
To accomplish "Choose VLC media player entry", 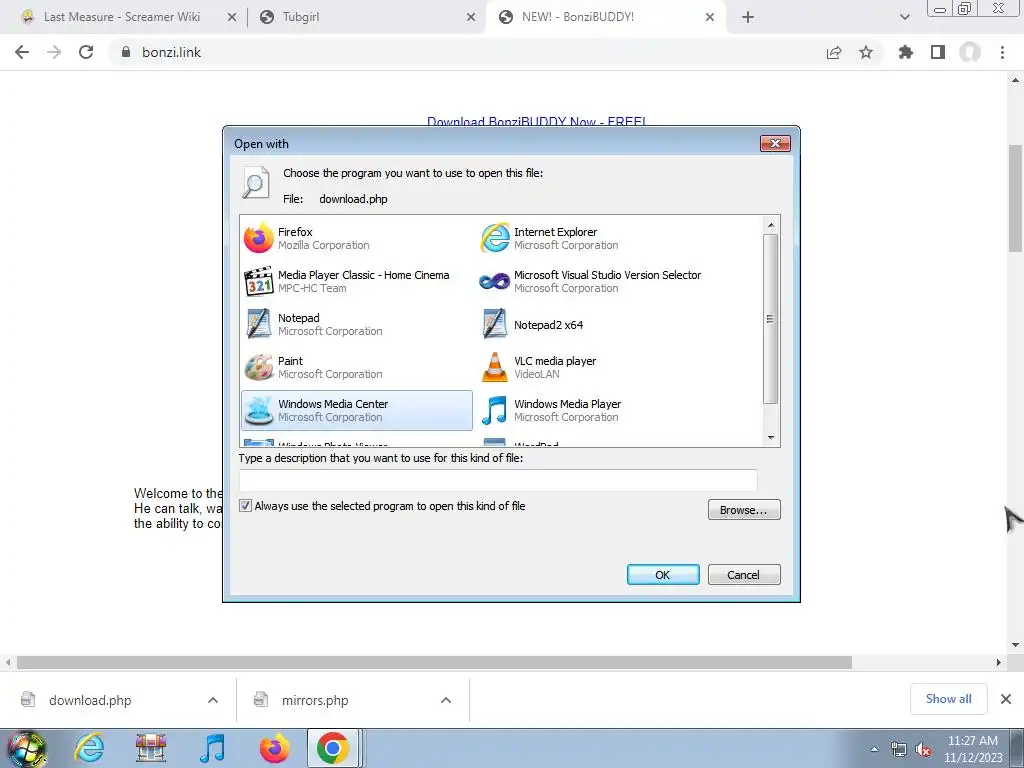I will (x=592, y=368).
